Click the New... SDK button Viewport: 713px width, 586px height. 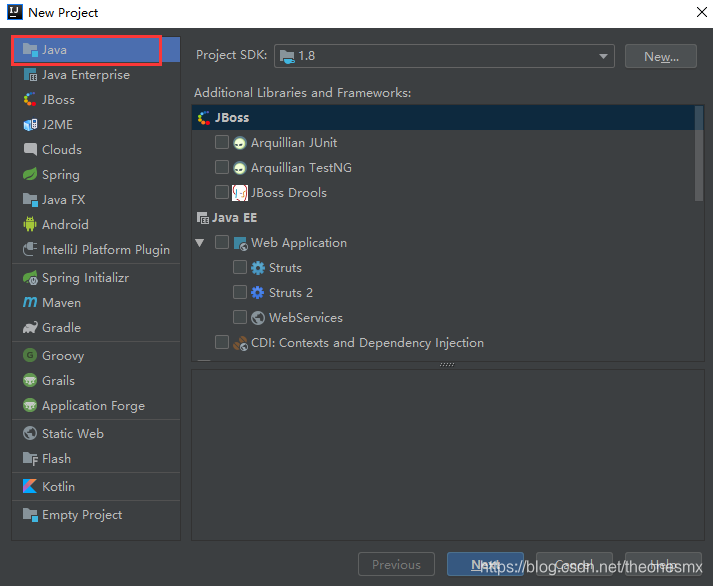click(661, 56)
